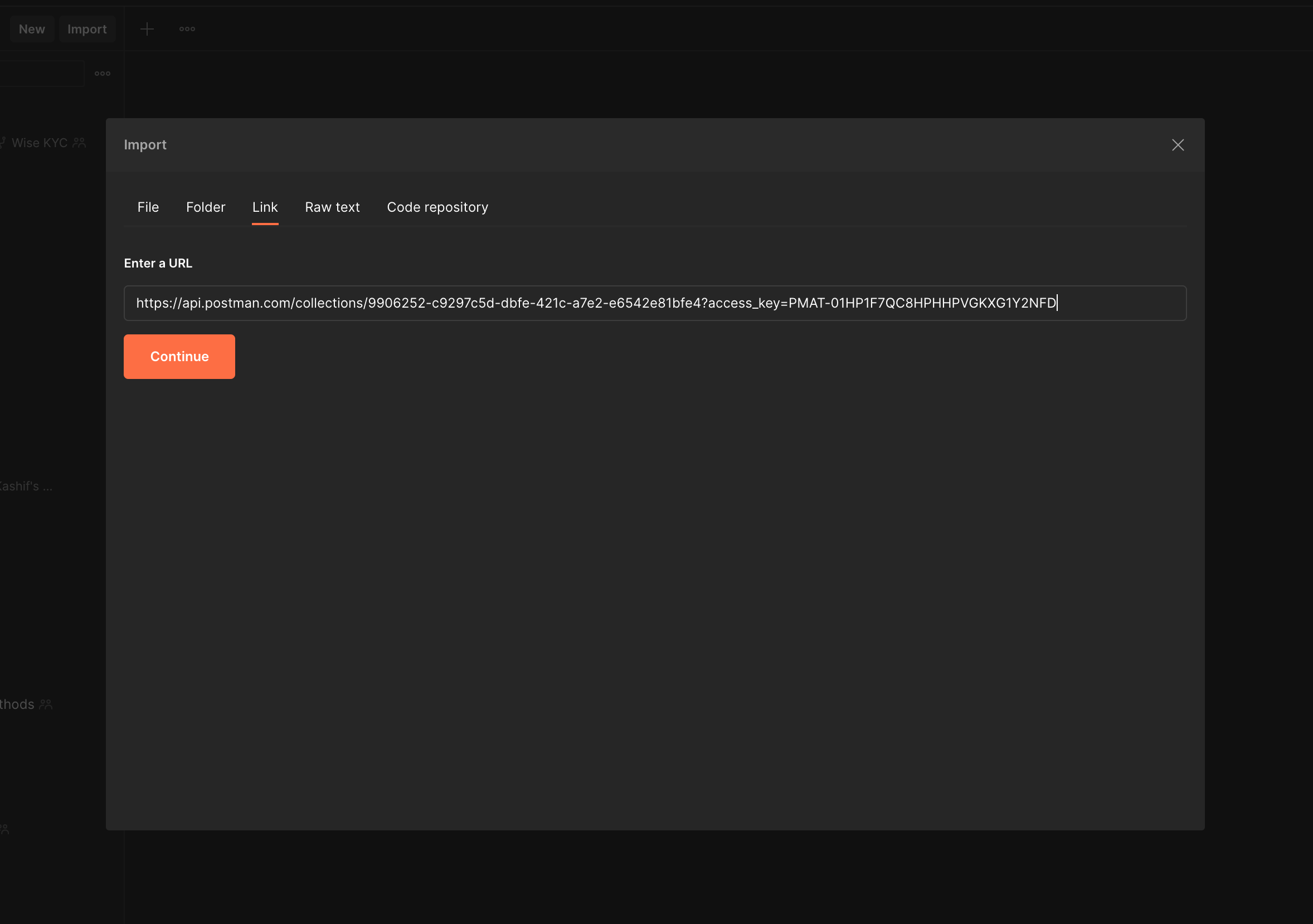Click the team members icon next to Wise KYC

coord(79,143)
